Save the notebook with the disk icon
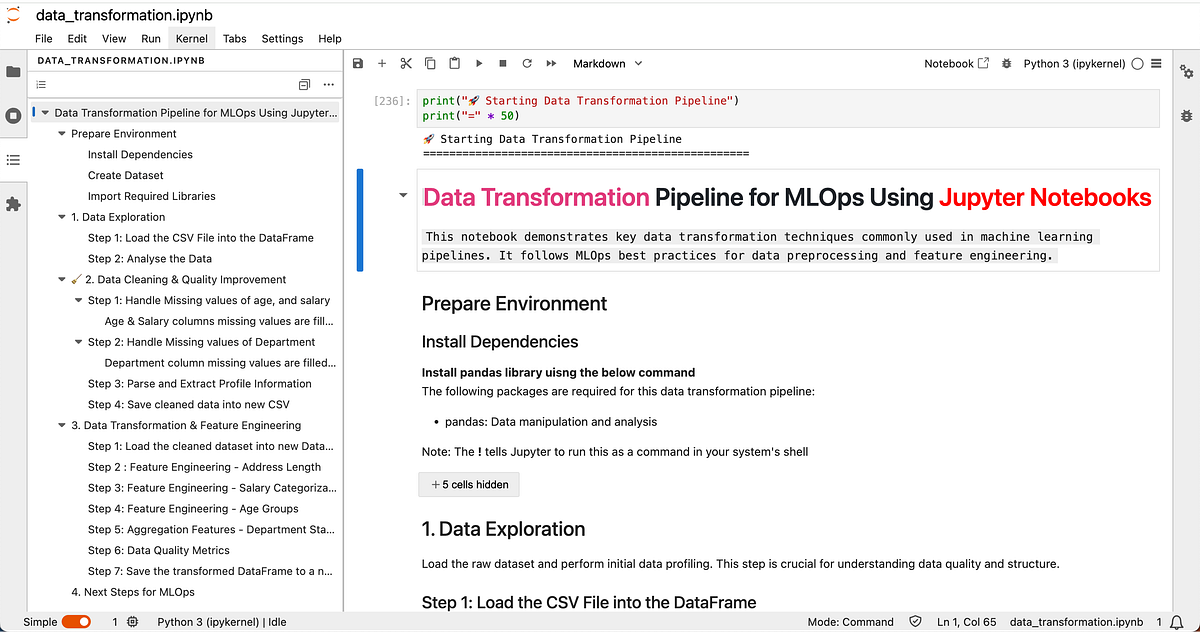This screenshot has height=632, width=1200. point(357,63)
